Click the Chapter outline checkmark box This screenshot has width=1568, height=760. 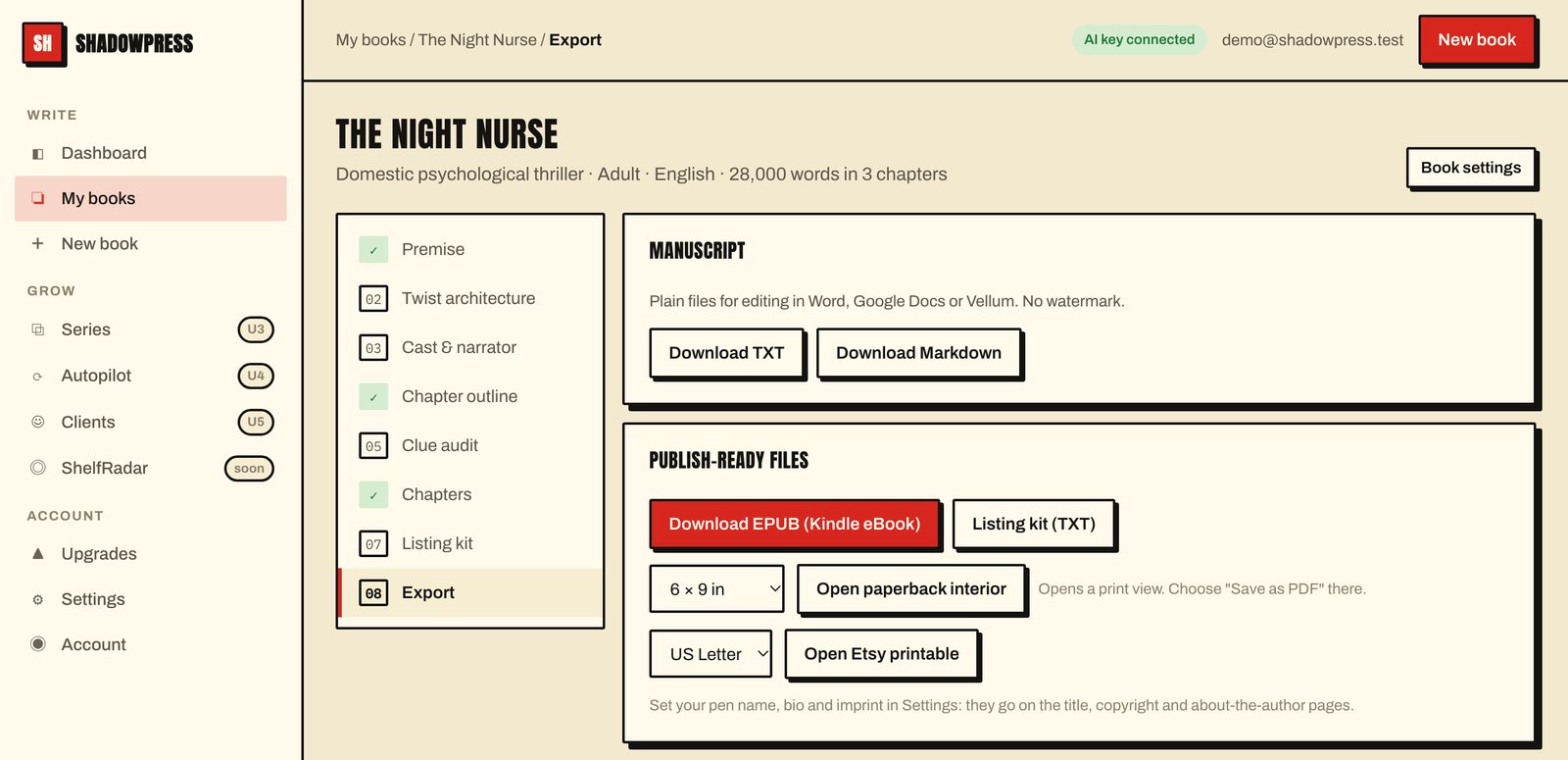pos(373,397)
